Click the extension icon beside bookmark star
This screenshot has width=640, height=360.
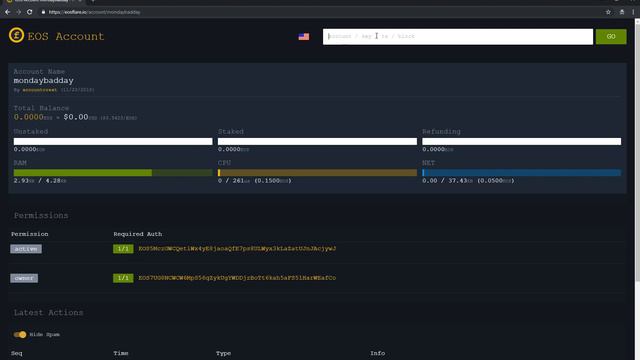pos(622,12)
